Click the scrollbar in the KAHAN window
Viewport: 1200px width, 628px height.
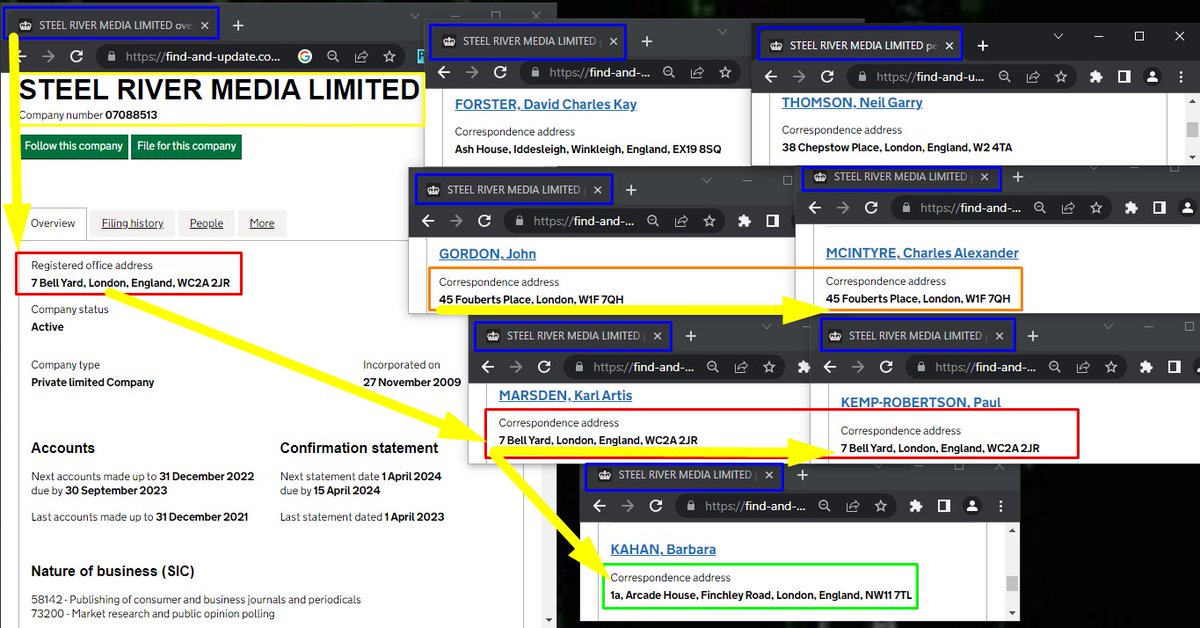click(1012, 583)
